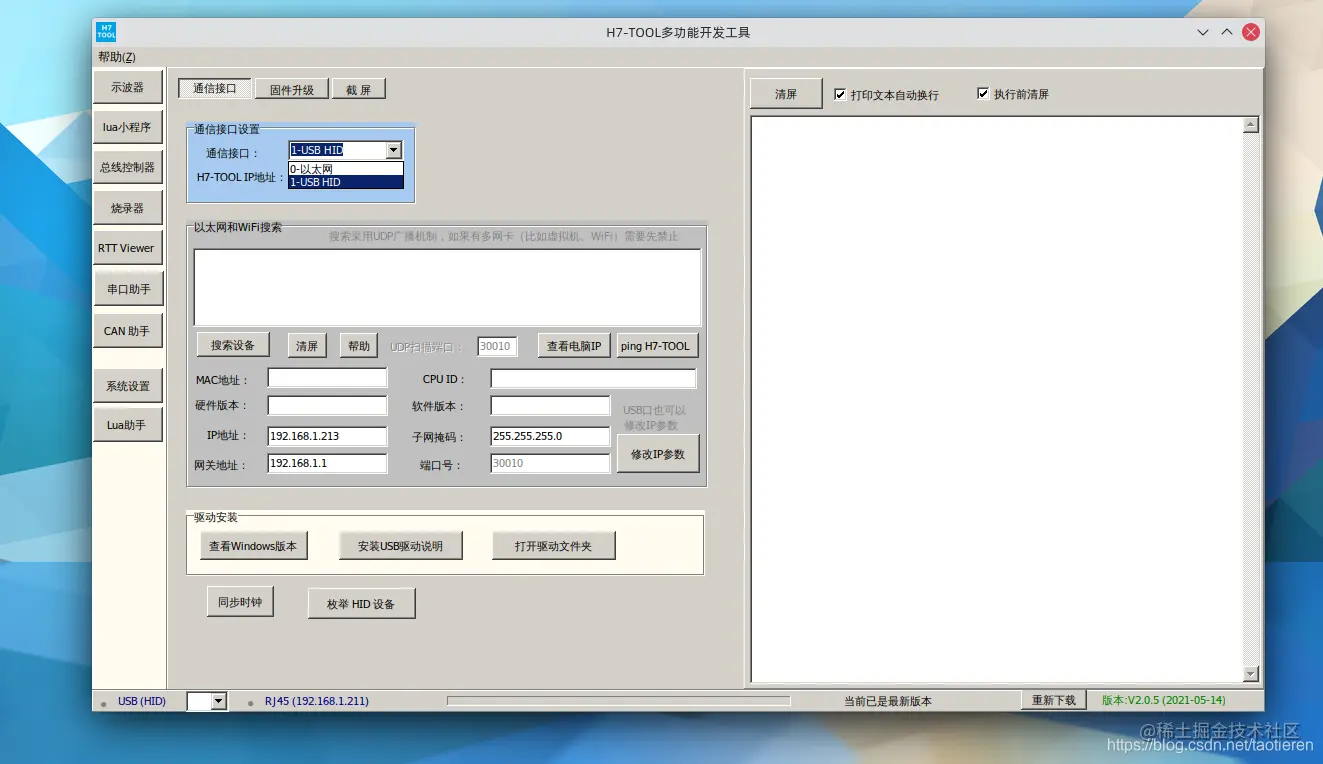Image resolution: width=1323 pixels, height=764 pixels.
Task: Open the CAN 助手 sidebar page
Action: [x=127, y=331]
